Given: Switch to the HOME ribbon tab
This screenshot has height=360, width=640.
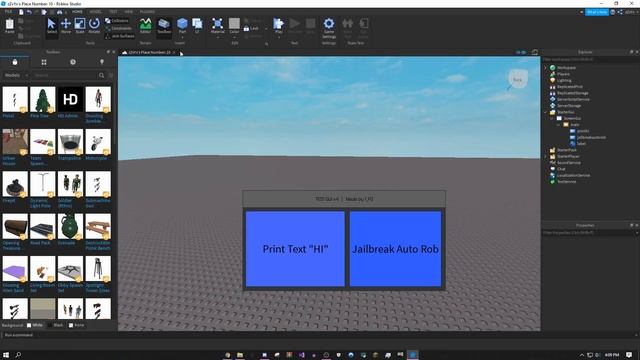Looking at the screenshot, I should 77,12.
